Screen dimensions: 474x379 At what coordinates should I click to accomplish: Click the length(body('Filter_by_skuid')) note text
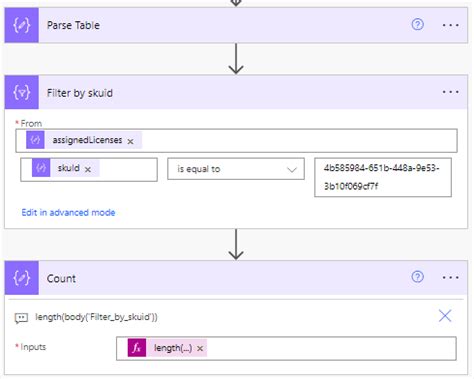(x=96, y=317)
